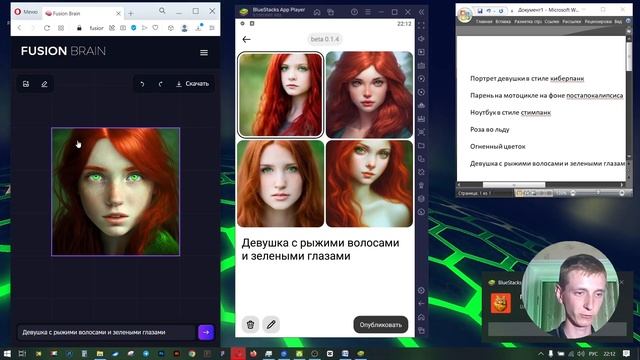The width and height of the screenshot is (640, 360).
Task: Toggle BlueStacks fullscreen from the side toolbar
Action: click(x=421, y=25)
